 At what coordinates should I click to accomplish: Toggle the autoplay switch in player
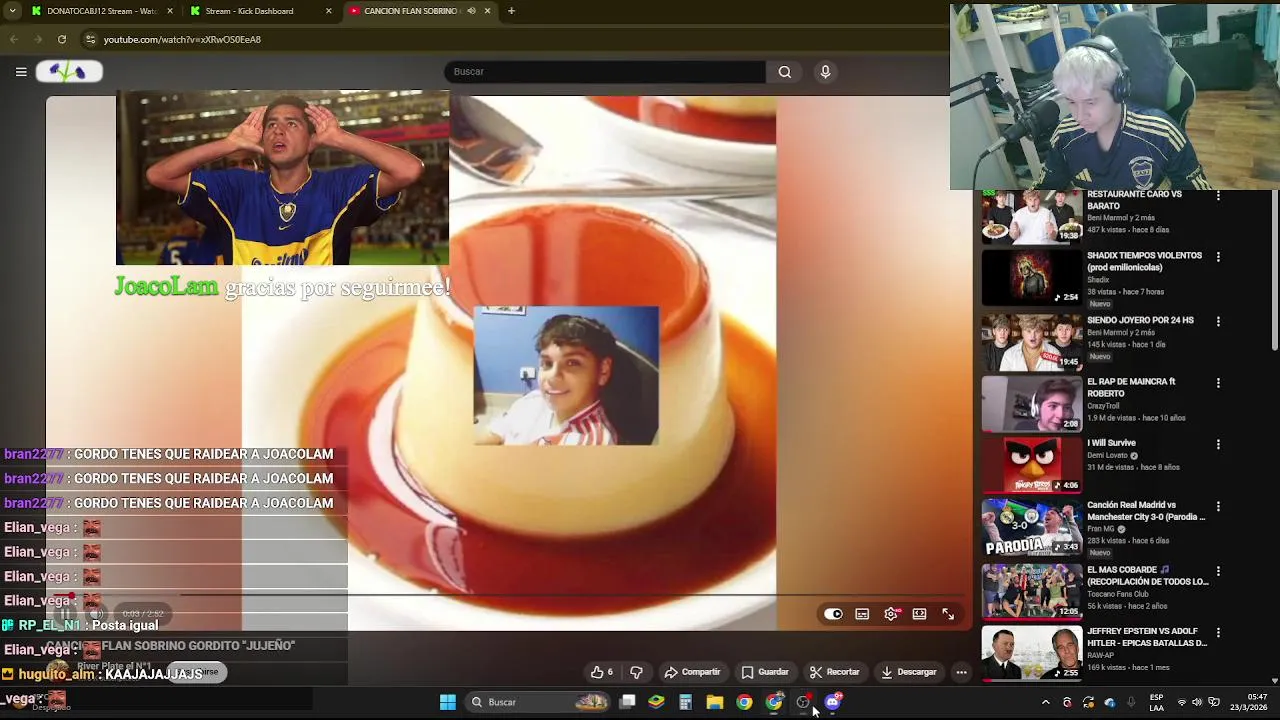point(833,614)
